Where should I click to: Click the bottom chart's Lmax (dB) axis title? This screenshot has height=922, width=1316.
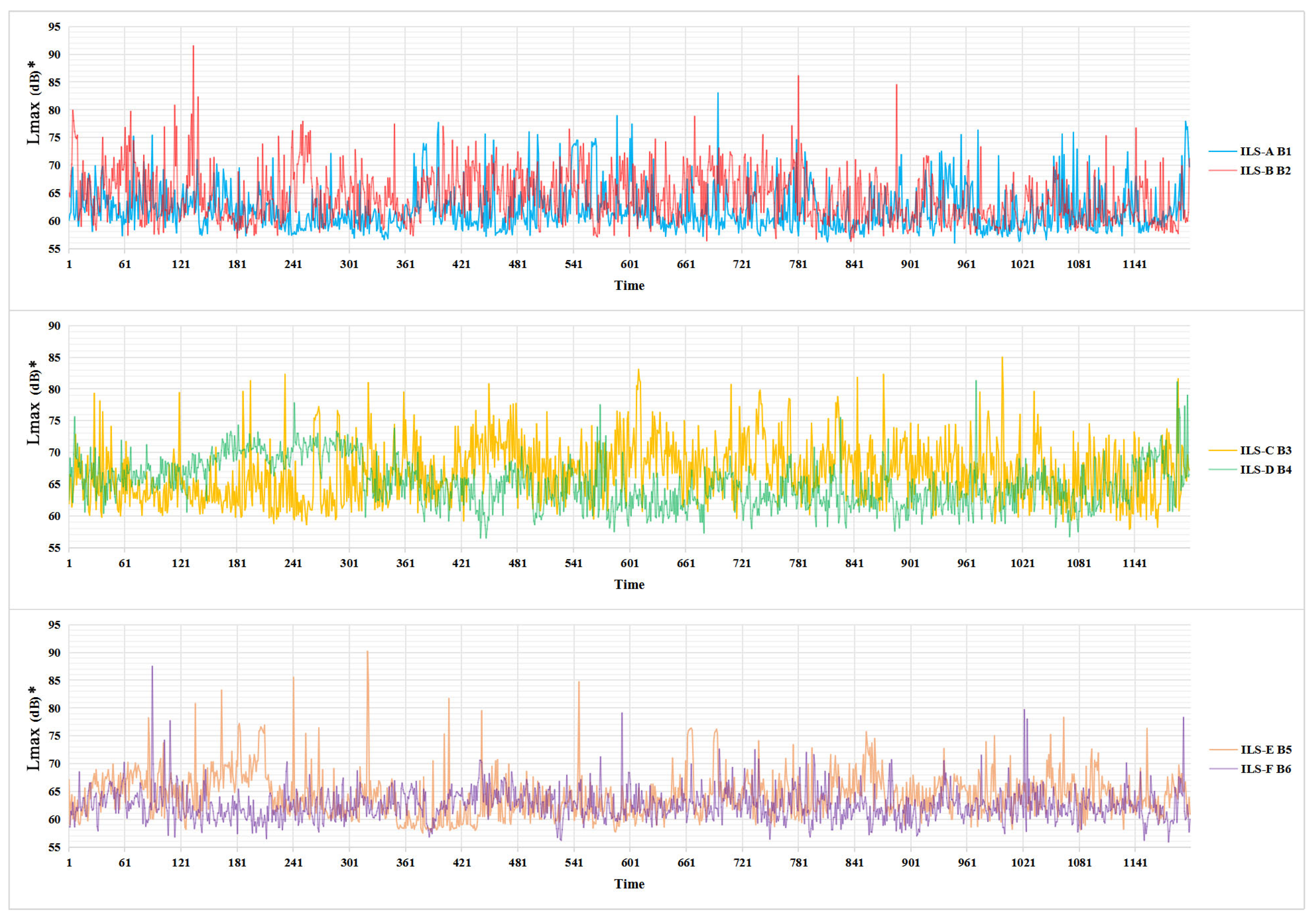pos(34,728)
